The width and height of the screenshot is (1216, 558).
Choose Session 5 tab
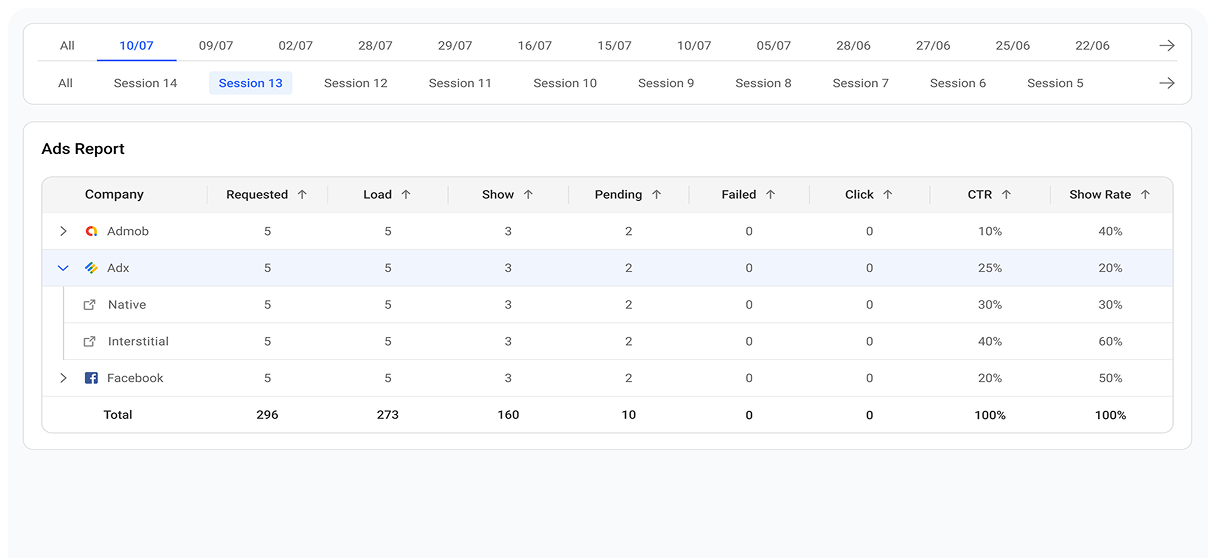coord(1055,83)
